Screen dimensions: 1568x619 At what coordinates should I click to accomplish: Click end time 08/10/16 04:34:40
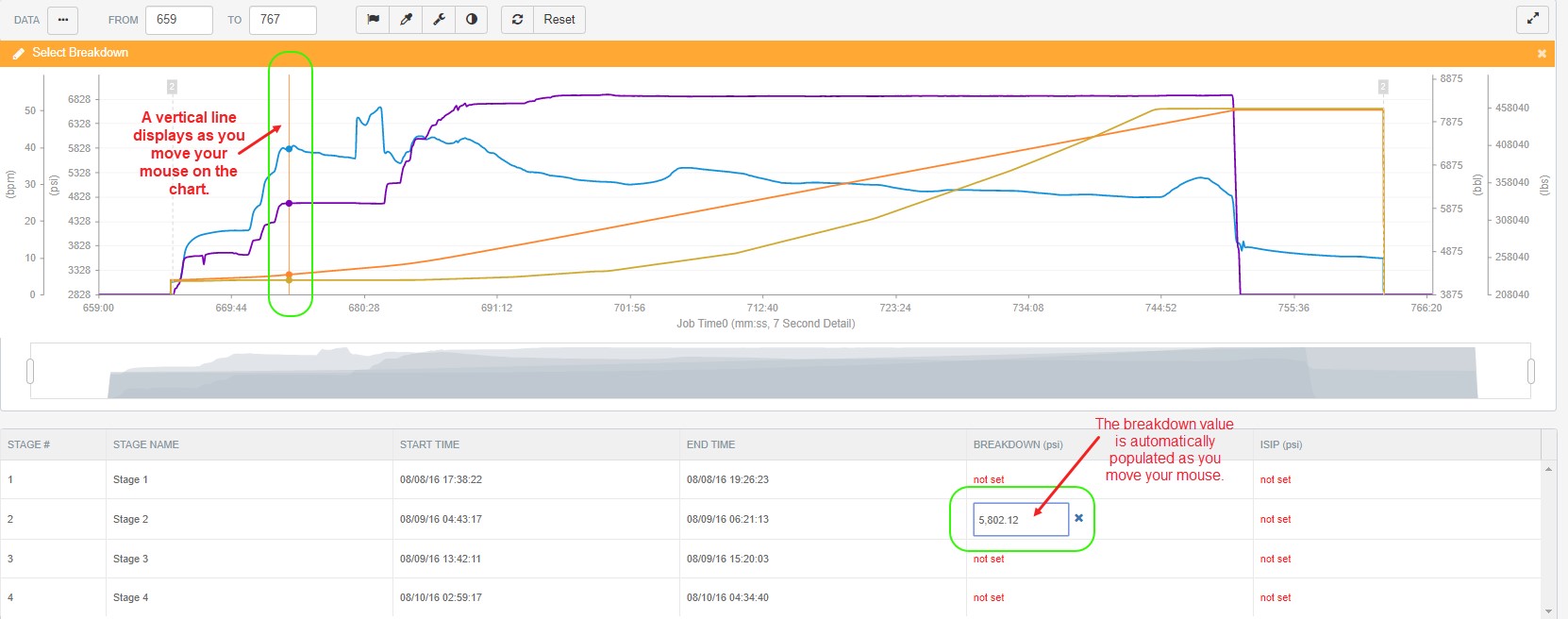pyautogui.click(x=727, y=597)
